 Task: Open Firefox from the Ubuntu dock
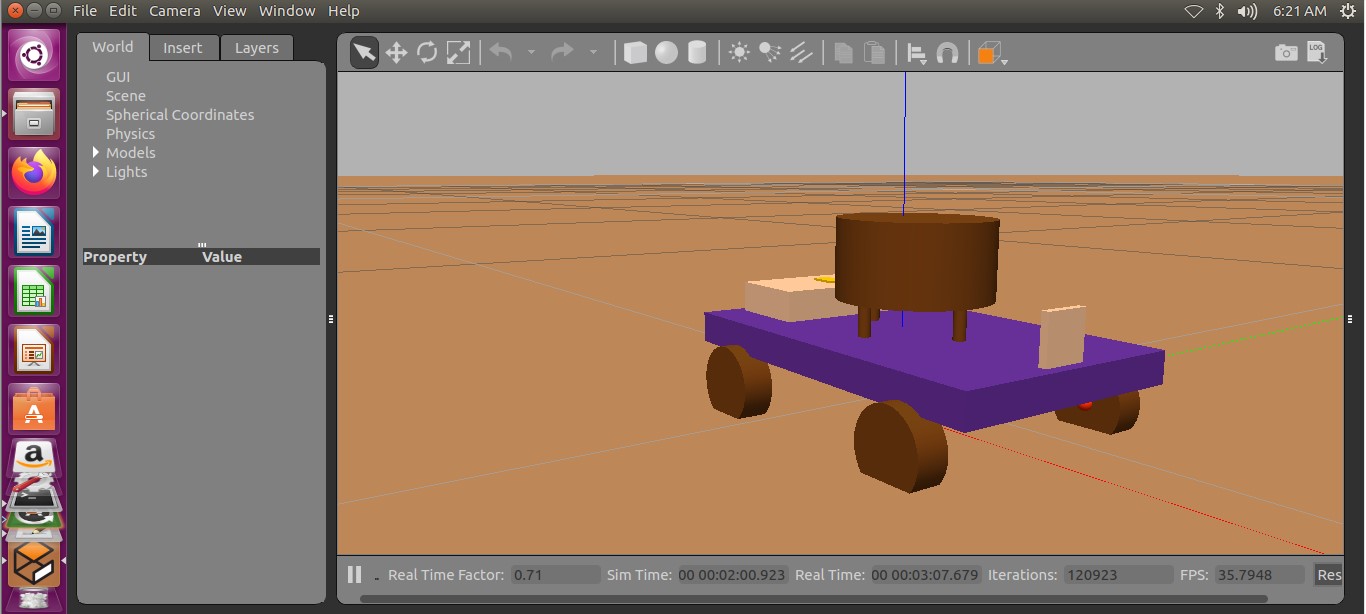[35, 174]
